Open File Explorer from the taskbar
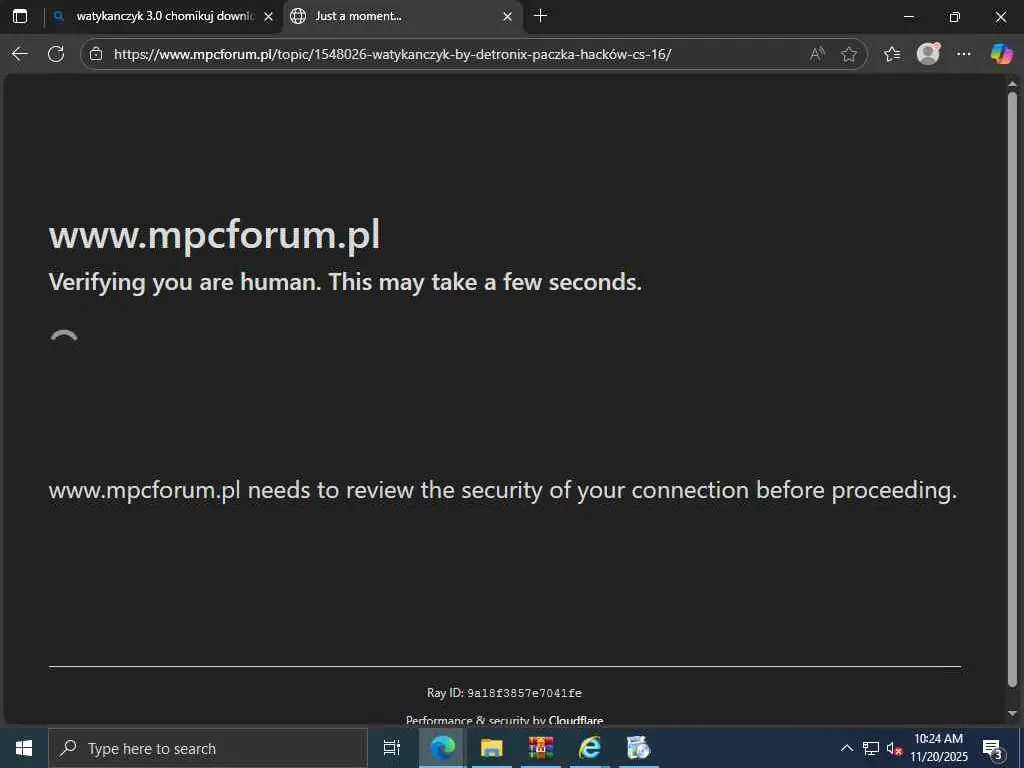The image size is (1024, 768). point(491,748)
